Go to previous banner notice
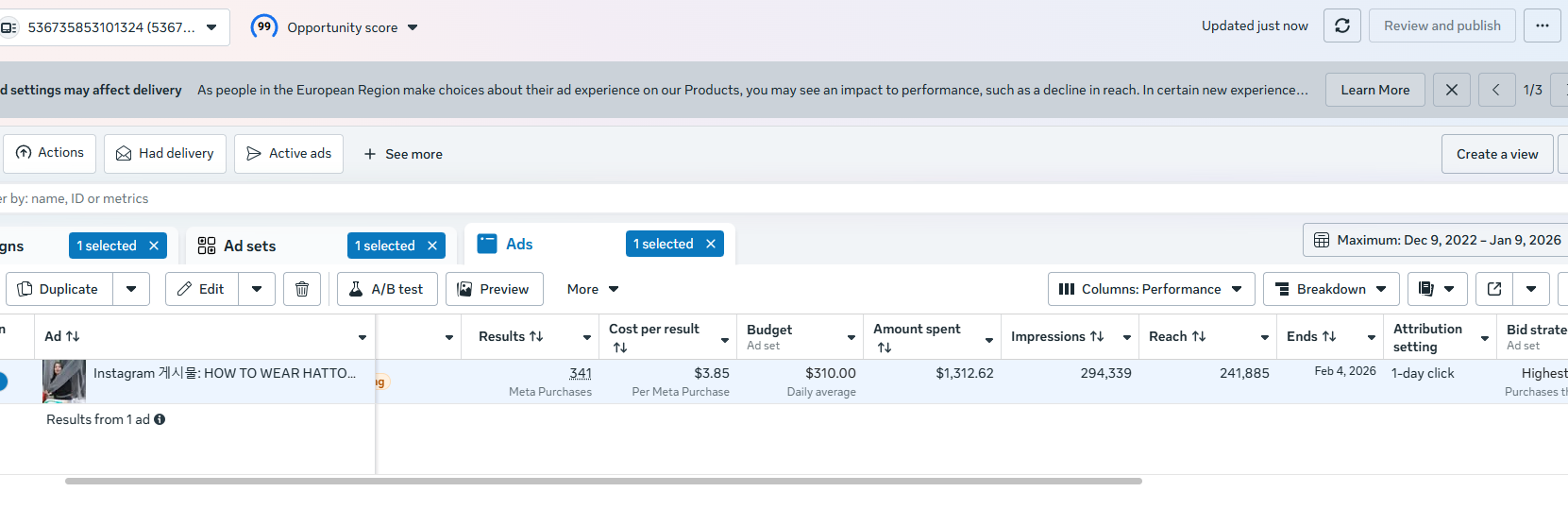The image size is (1568, 509). coord(1495,90)
